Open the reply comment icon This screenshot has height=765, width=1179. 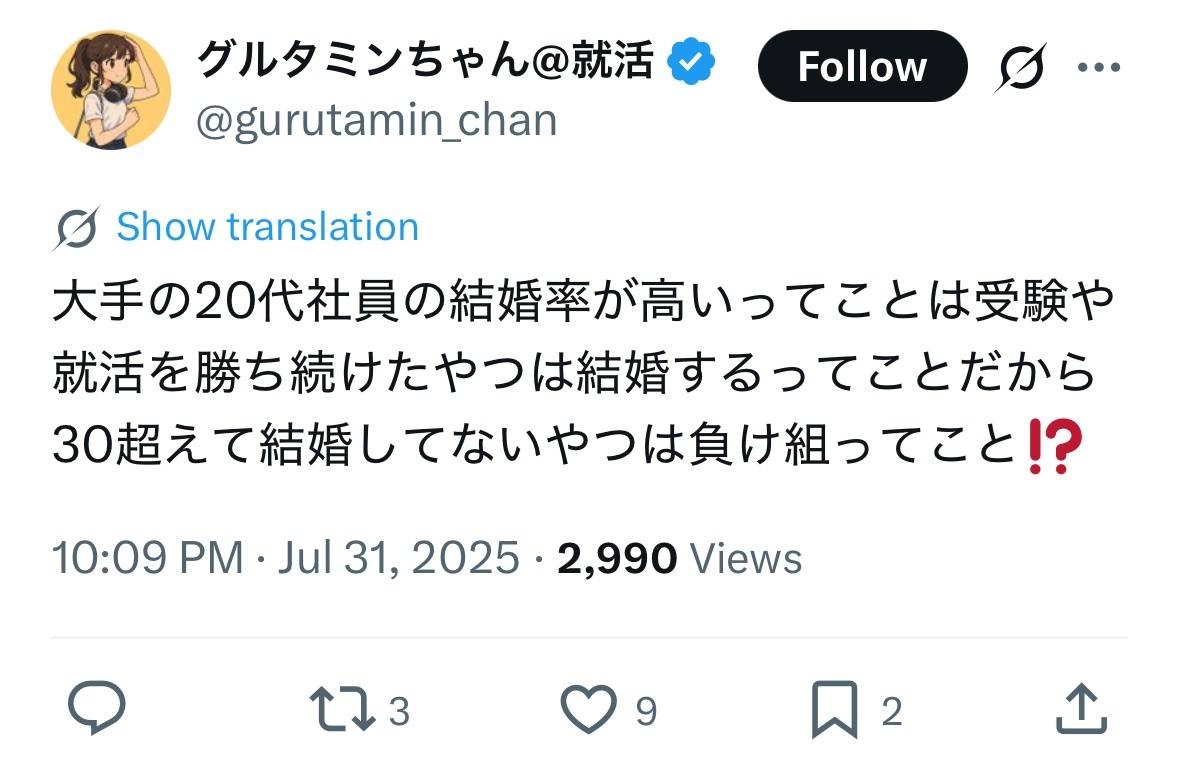click(x=96, y=709)
